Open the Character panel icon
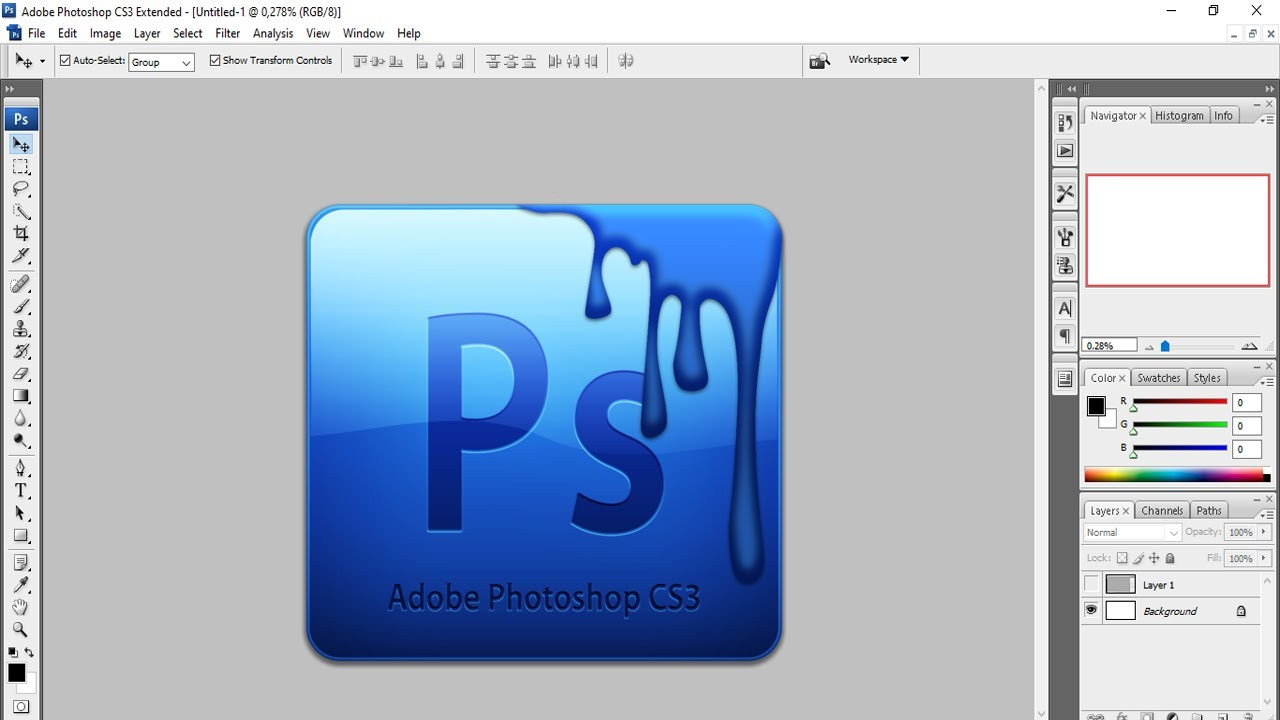This screenshot has height=720, width=1280. pos(1065,308)
